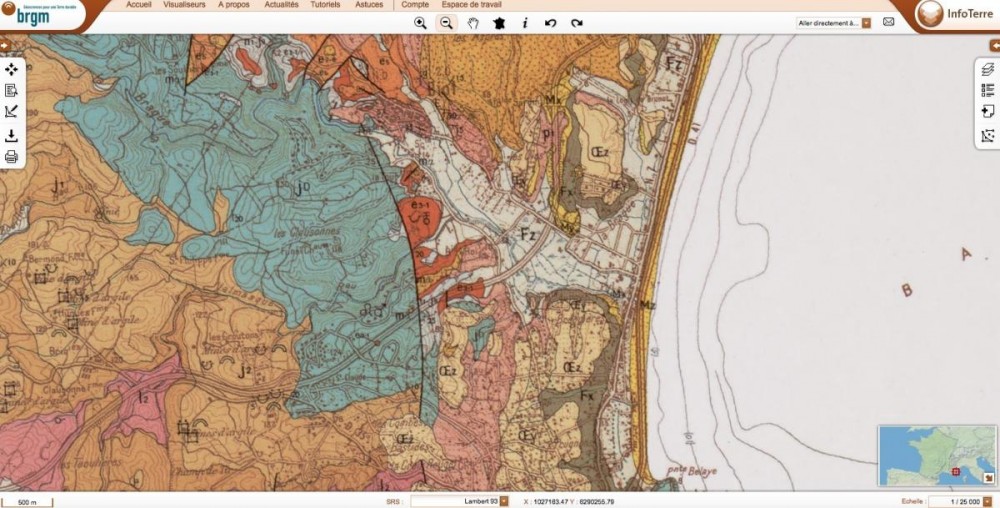Image resolution: width=1000 pixels, height=508 pixels.
Task: Open the 'Aller directement à...' dropdown
Action: click(866, 22)
